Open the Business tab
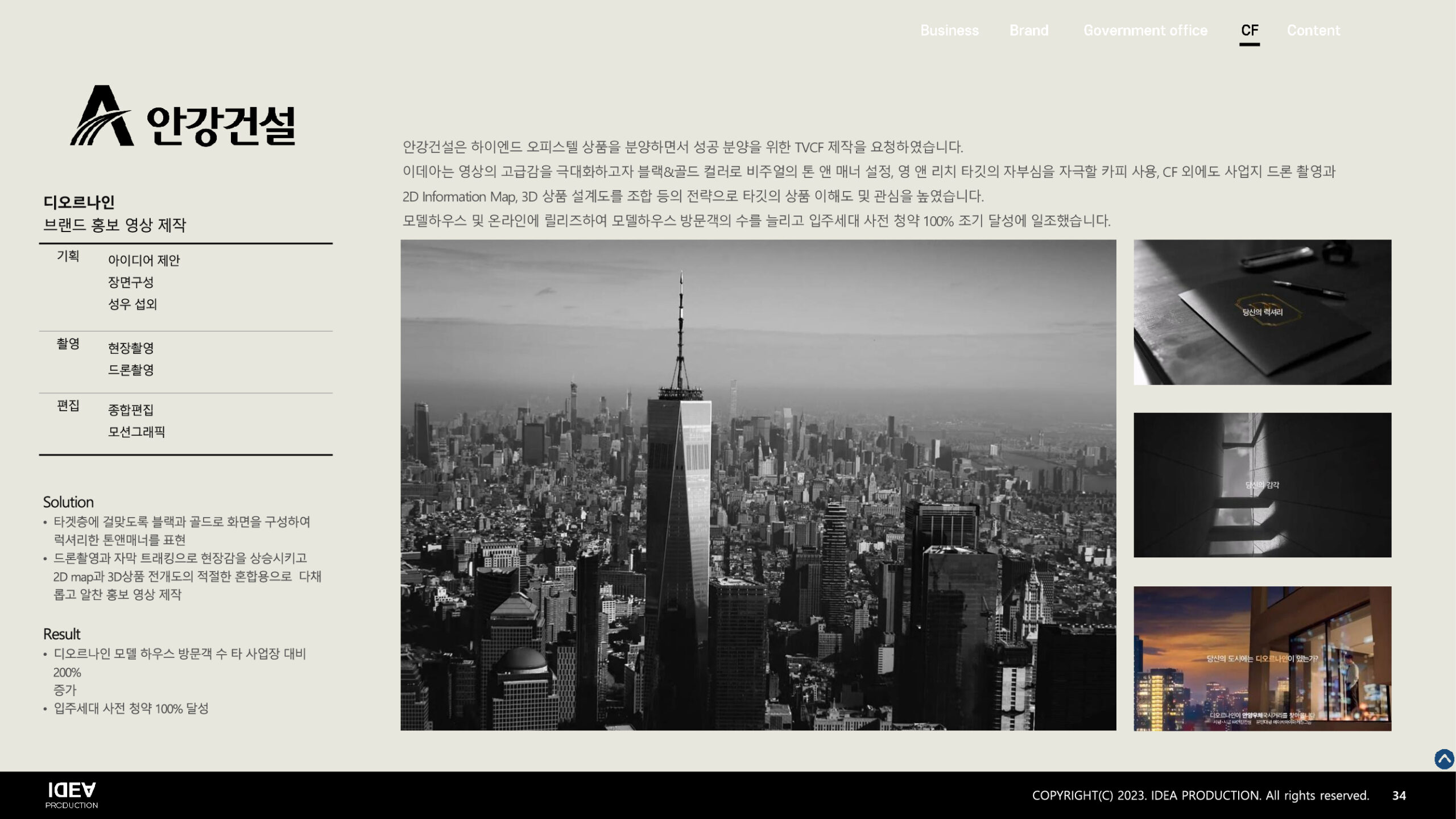This screenshot has height=819, width=1456. (949, 30)
